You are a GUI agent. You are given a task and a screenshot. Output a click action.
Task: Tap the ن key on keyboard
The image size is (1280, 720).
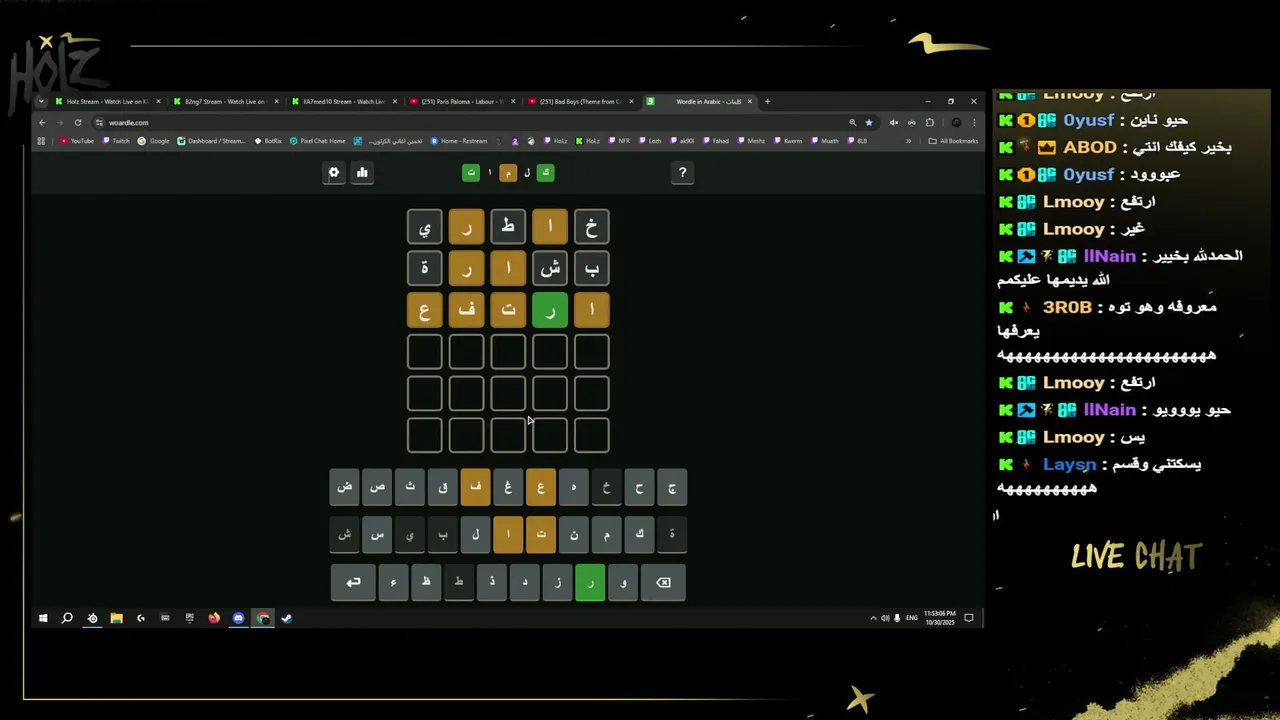(x=574, y=534)
